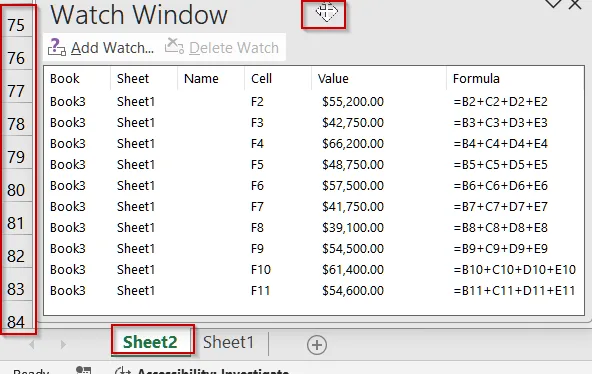Select watch row for cell F10
Image resolution: width=592 pixels, height=374 pixels.
point(314,269)
